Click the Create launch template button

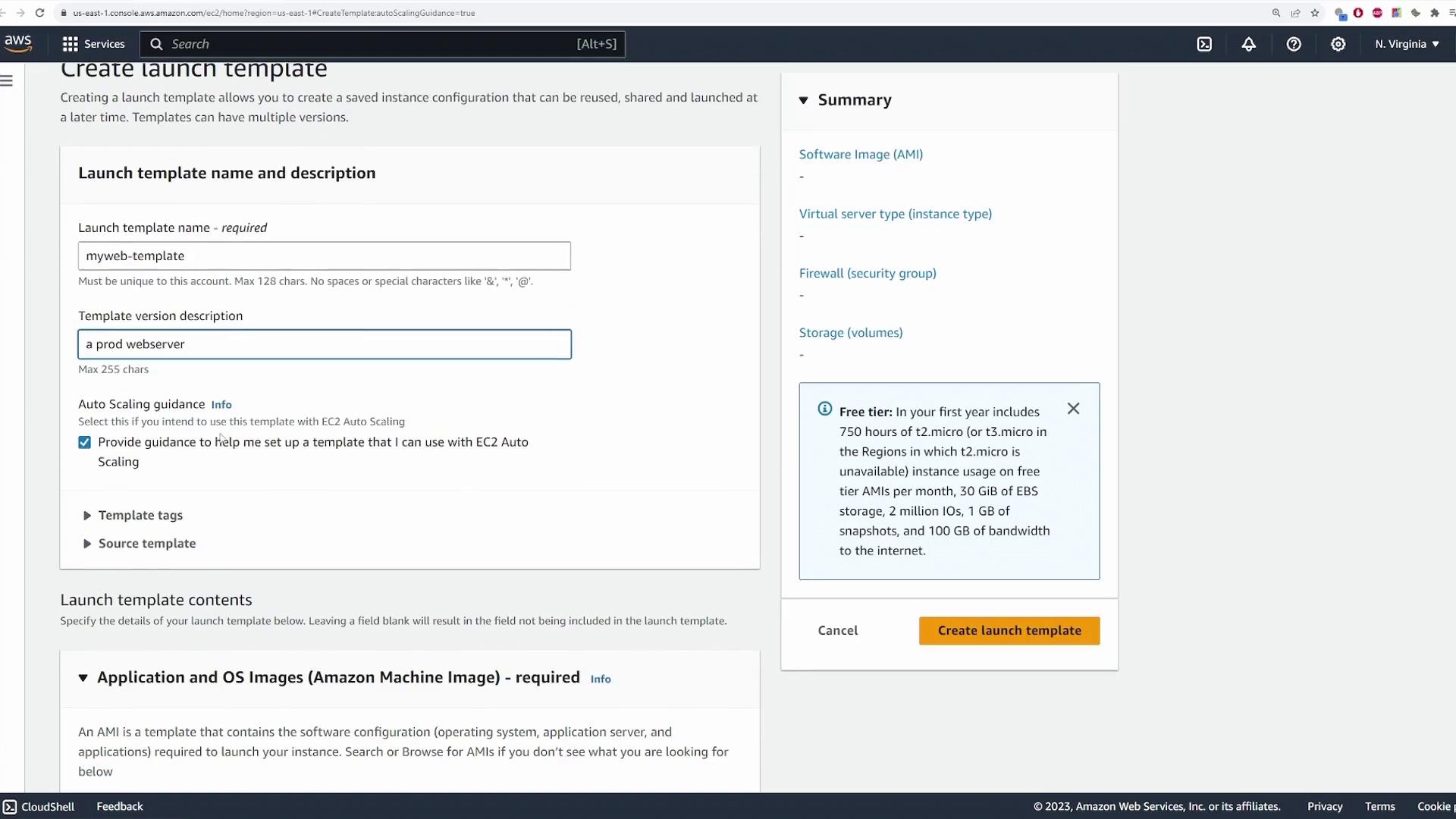(1009, 630)
